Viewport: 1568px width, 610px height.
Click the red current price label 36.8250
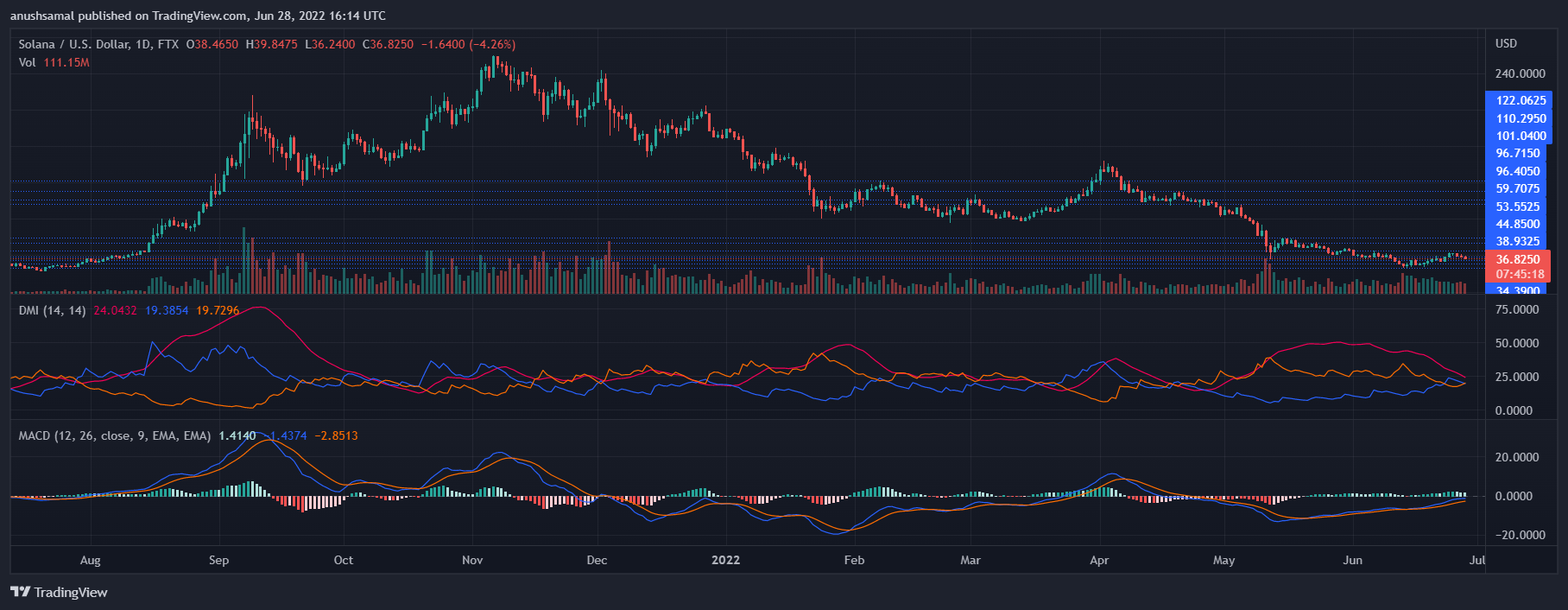(x=1517, y=259)
